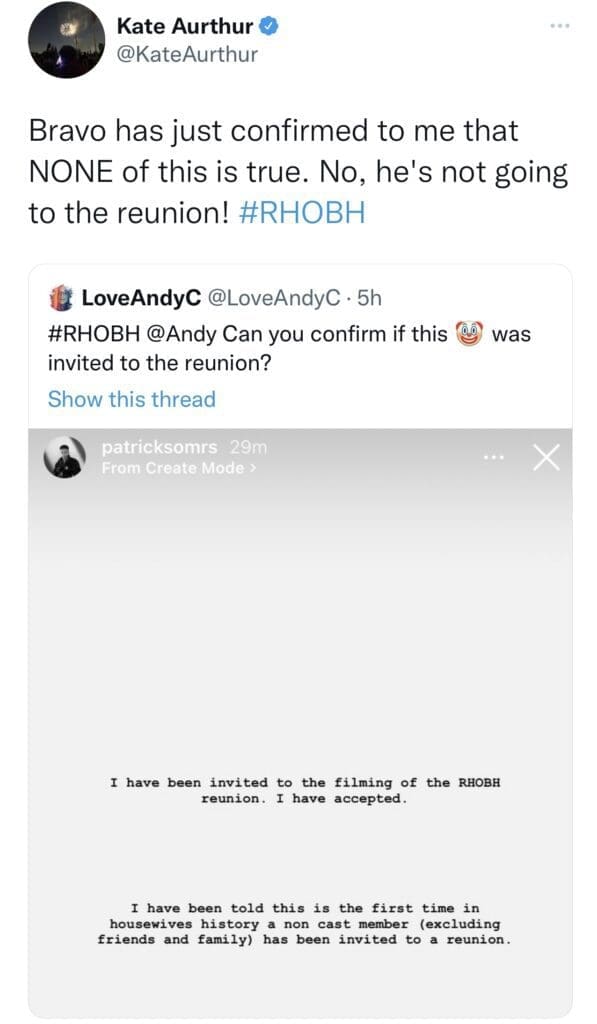Open the @LoveAndyC handle
Image resolution: width=597 pixels, height=1024 pixels.
tap(274, 298)
